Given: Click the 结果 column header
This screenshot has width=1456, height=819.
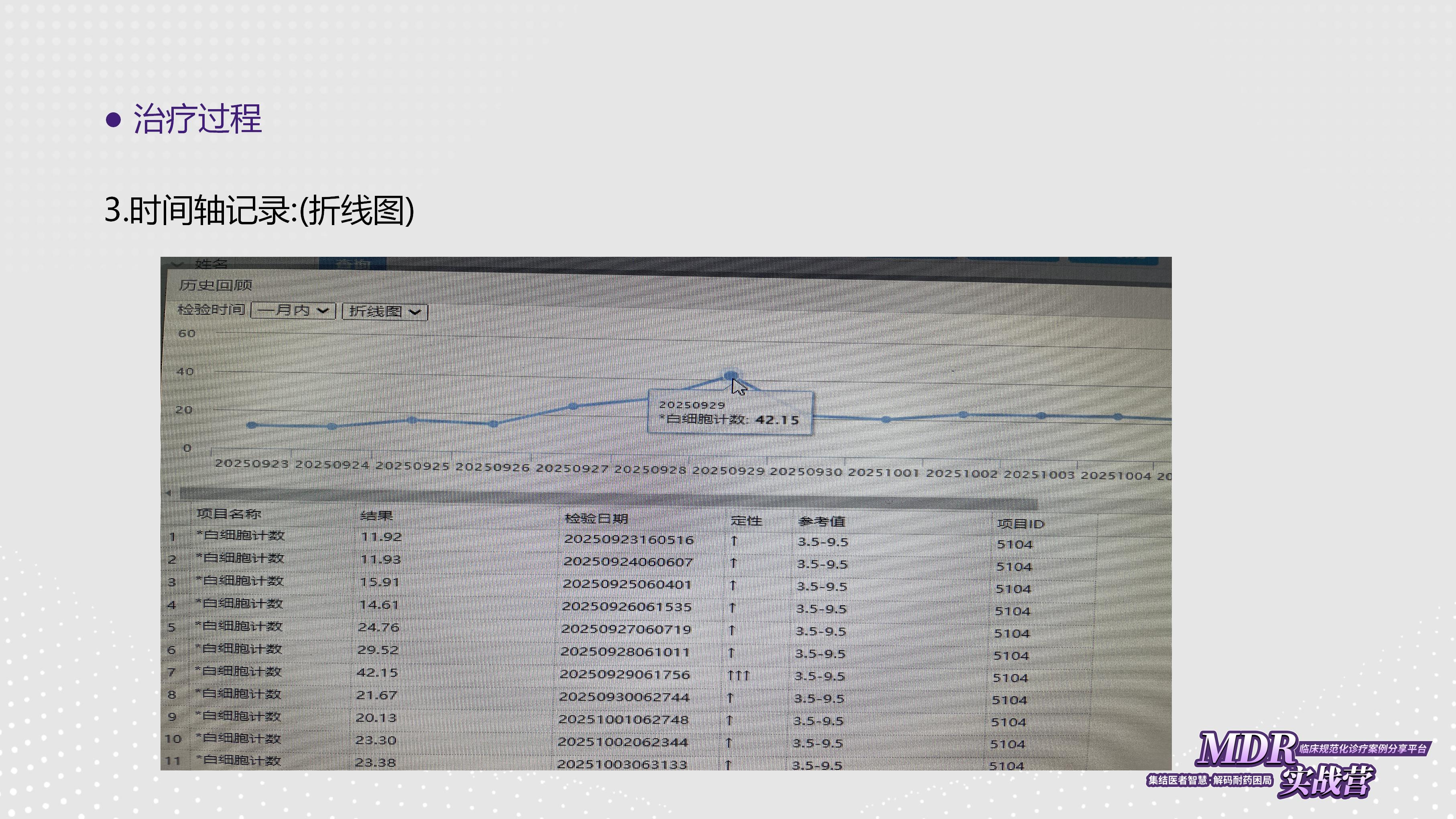Looking at the screenshot, I should (x=376, y=516).
